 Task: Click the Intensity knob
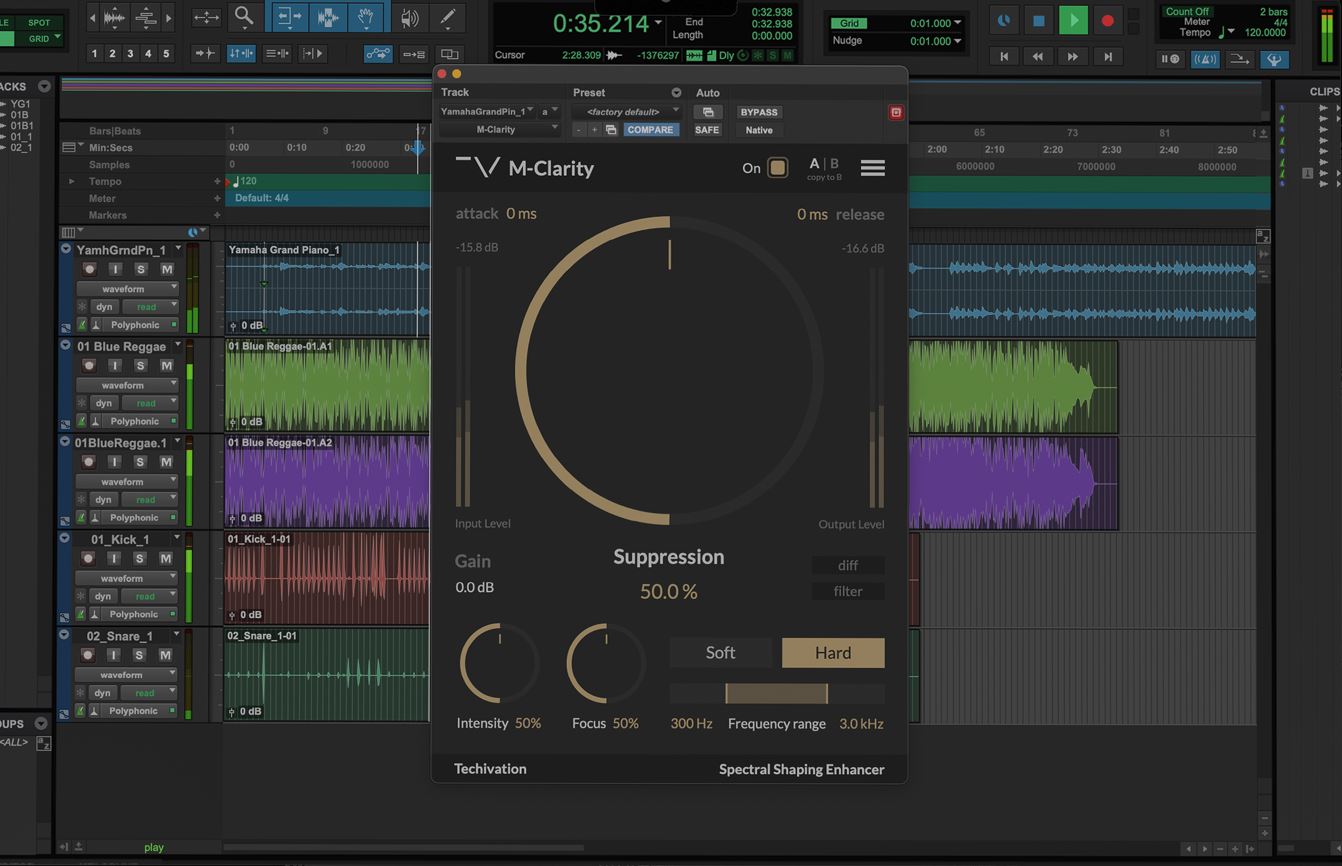tap(499, 663)
